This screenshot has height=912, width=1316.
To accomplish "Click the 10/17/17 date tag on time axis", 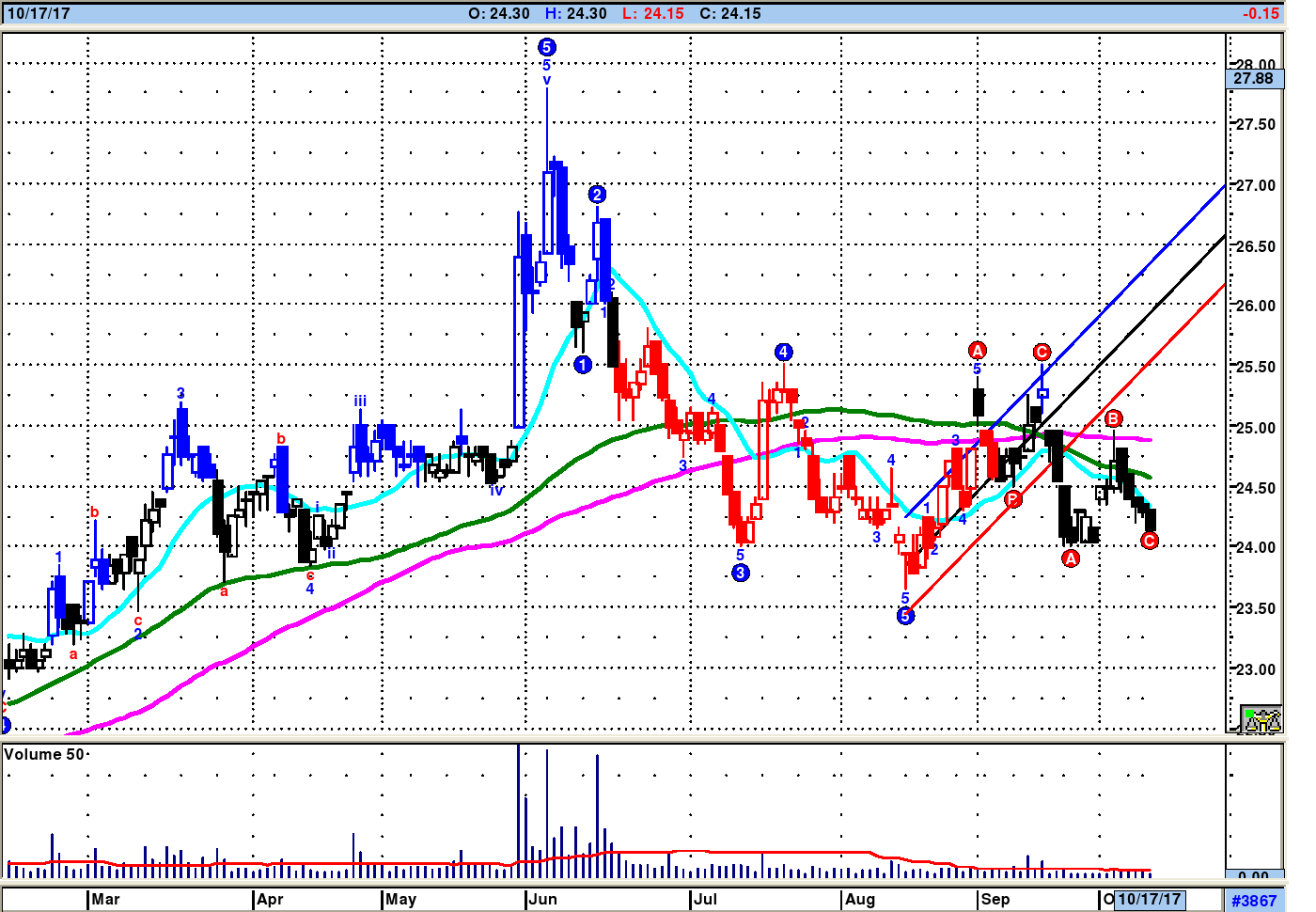I will tap(1149, 900).
